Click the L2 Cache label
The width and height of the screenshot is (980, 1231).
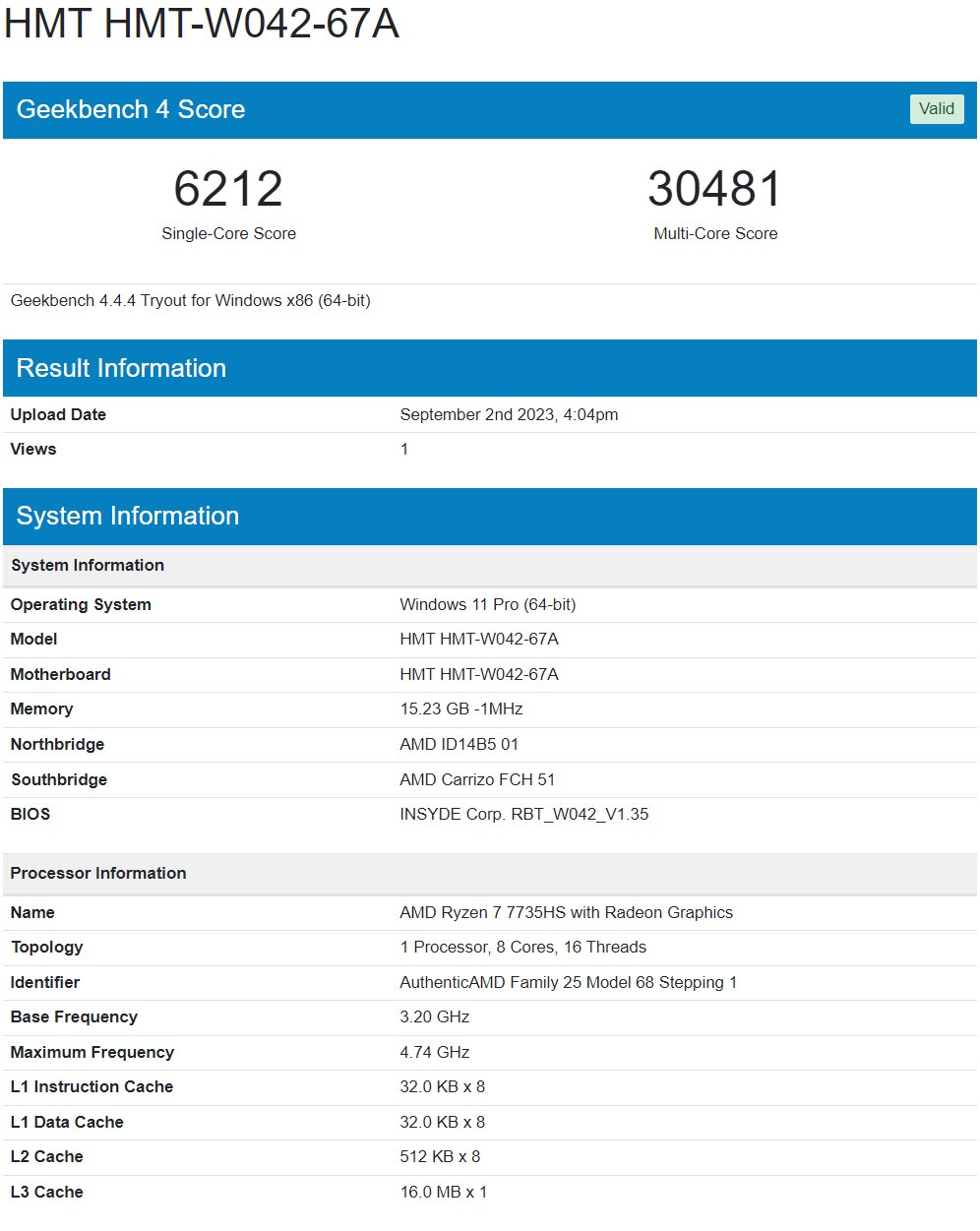point(47,1156)
